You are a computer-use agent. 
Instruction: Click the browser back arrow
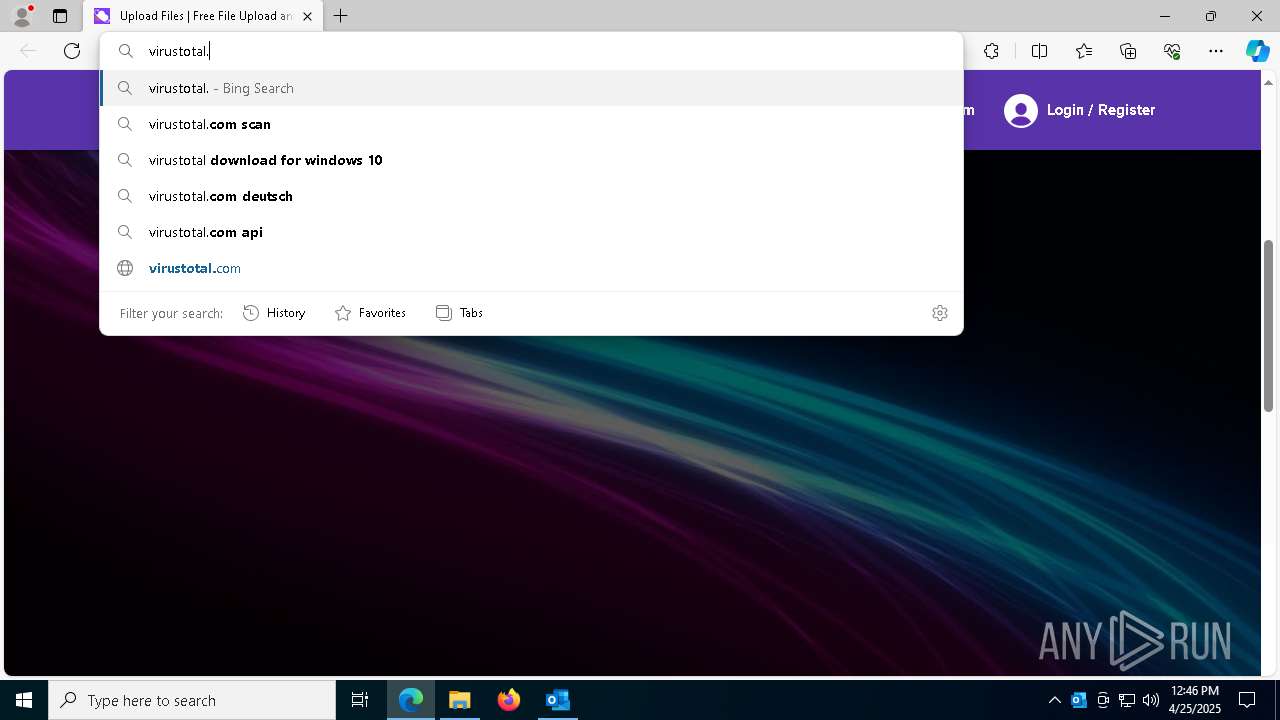pyautogui.click(x=28, y=51)
